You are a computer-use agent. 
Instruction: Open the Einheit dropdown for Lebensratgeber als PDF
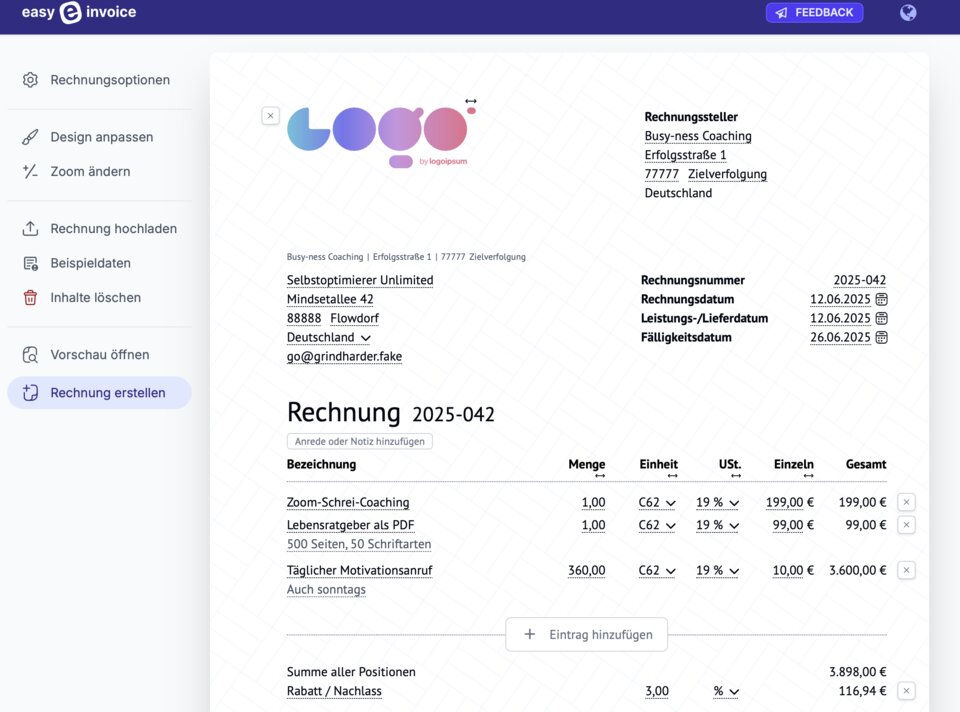[x=657, y=525]
